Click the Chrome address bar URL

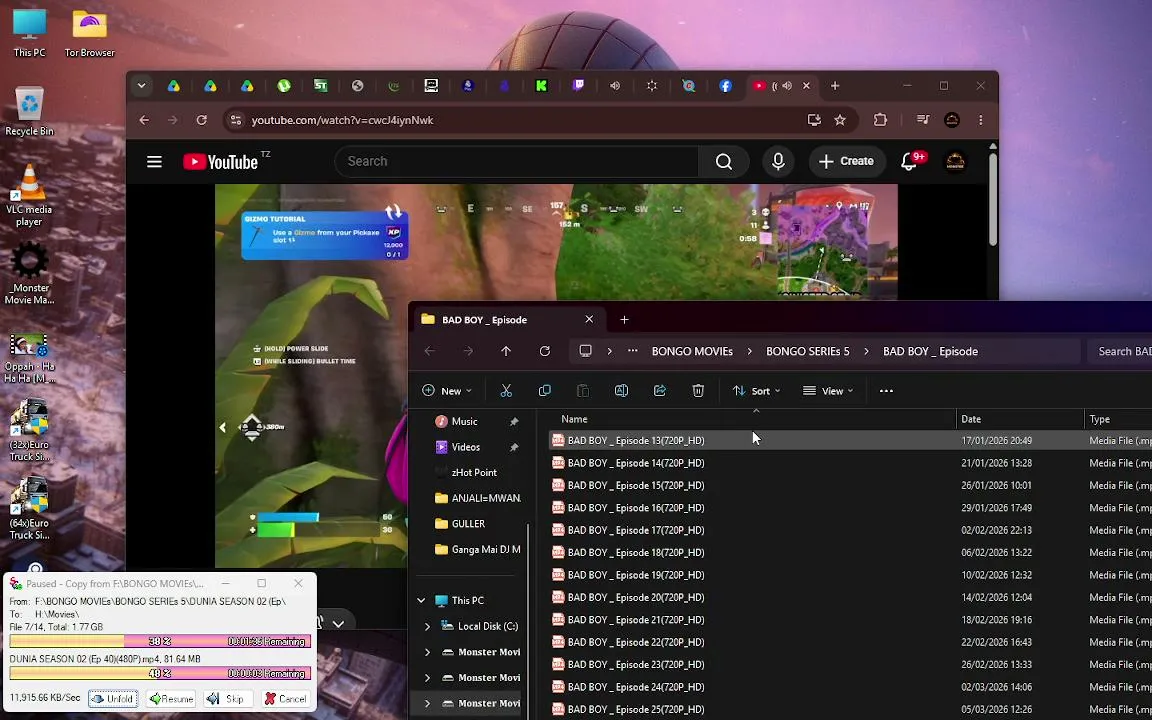[342, 120]
